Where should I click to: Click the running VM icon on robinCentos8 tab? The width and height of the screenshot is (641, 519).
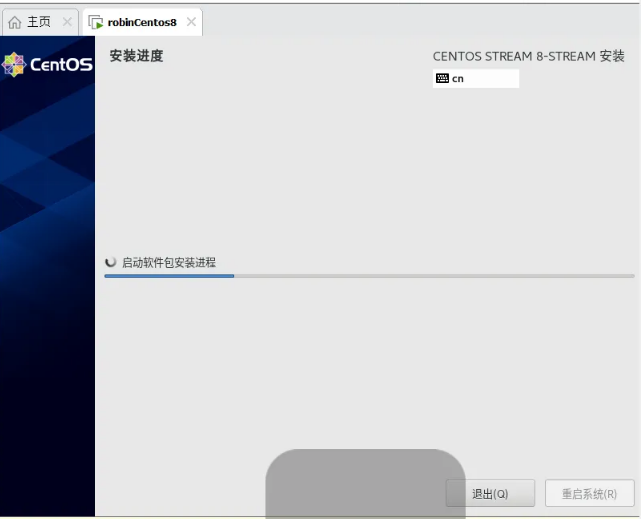pyautogui.click(x=96, y=22)
